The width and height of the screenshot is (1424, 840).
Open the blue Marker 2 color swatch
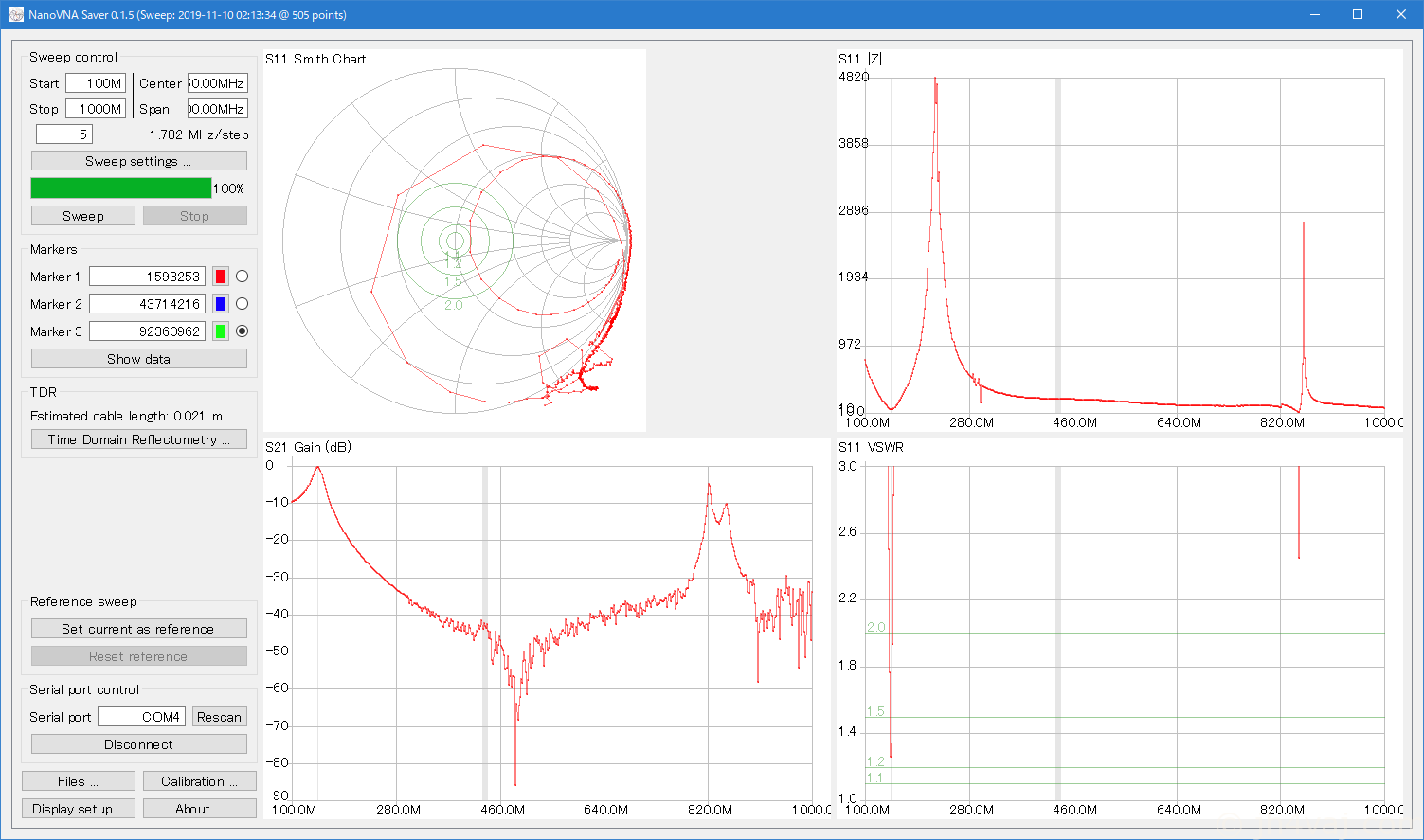tap(221, 304)
